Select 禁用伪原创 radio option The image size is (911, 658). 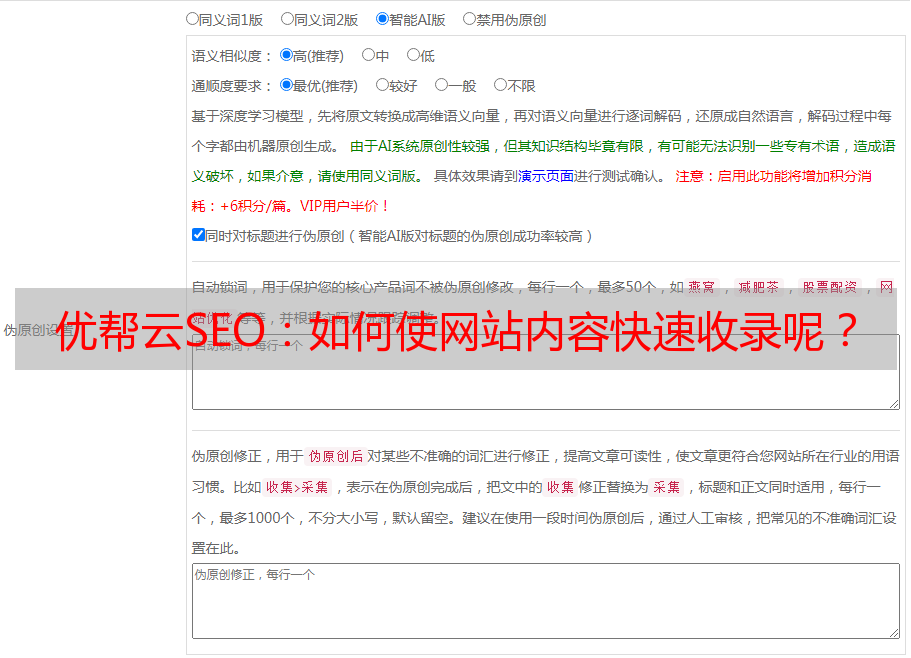[x=469, y=19]
